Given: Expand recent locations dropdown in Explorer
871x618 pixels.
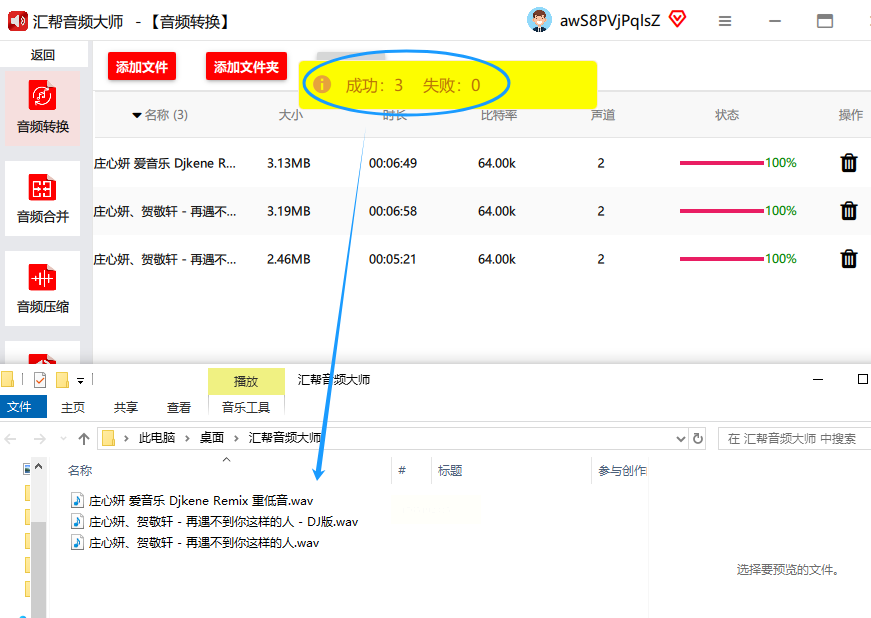Looking at the screenshot, I should pyautogui.click(x=63, y=439).
